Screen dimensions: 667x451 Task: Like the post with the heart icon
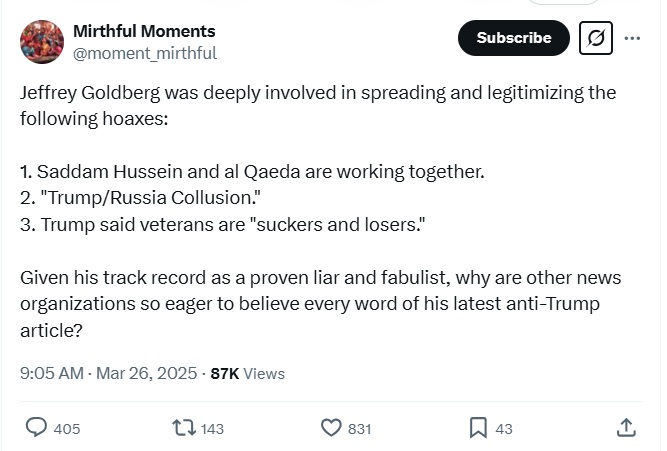(331, 428)
